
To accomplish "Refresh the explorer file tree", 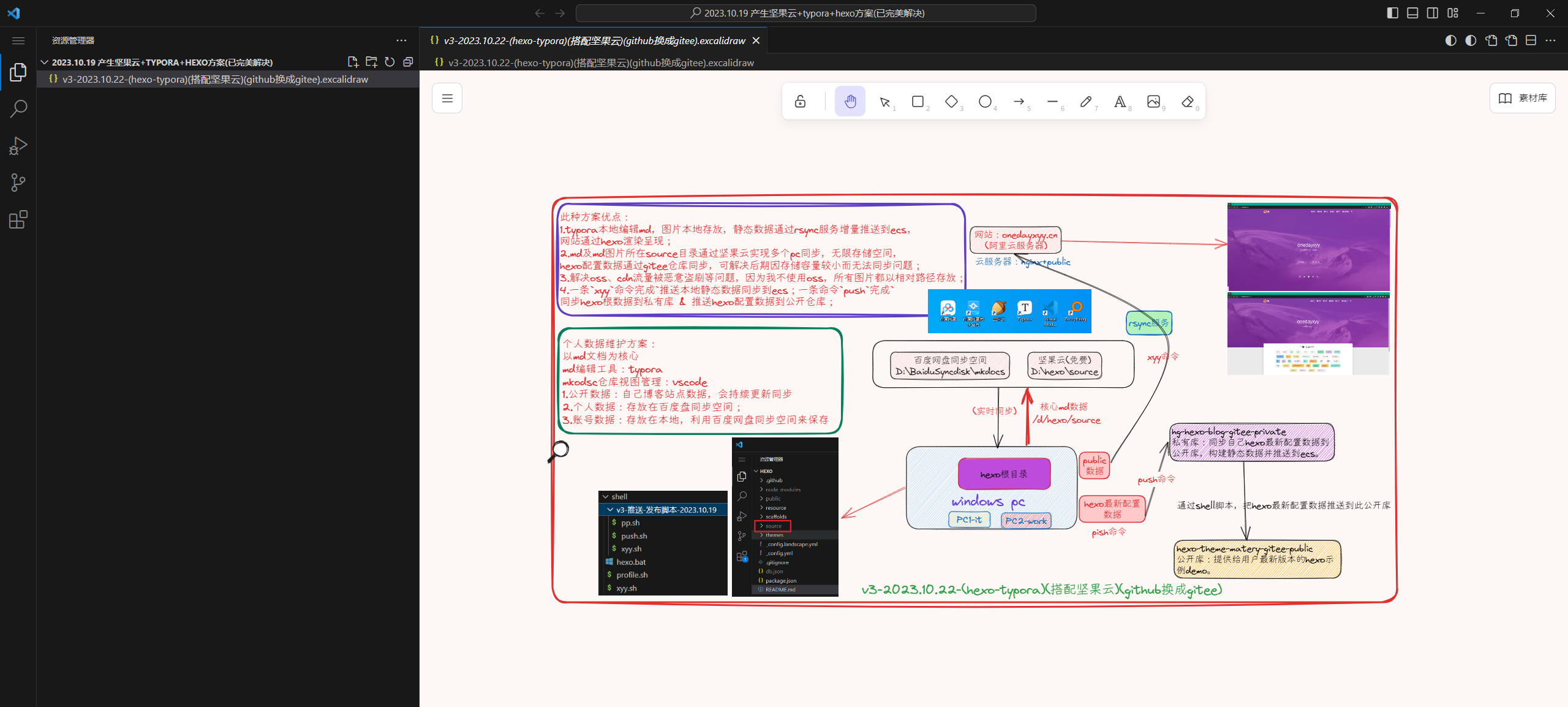I will (390, 62).
